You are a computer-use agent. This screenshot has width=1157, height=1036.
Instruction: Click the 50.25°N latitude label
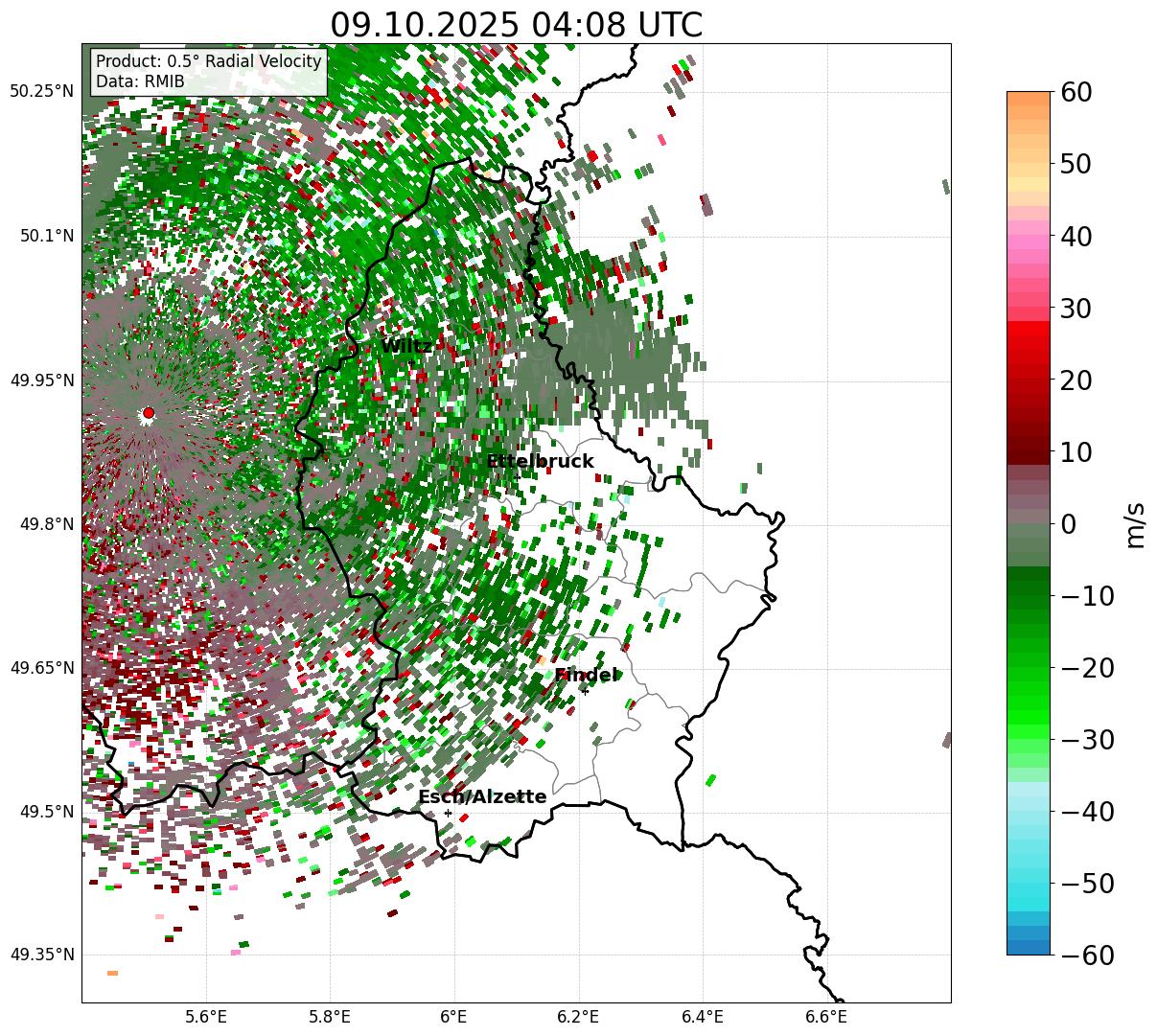[41, 92]
